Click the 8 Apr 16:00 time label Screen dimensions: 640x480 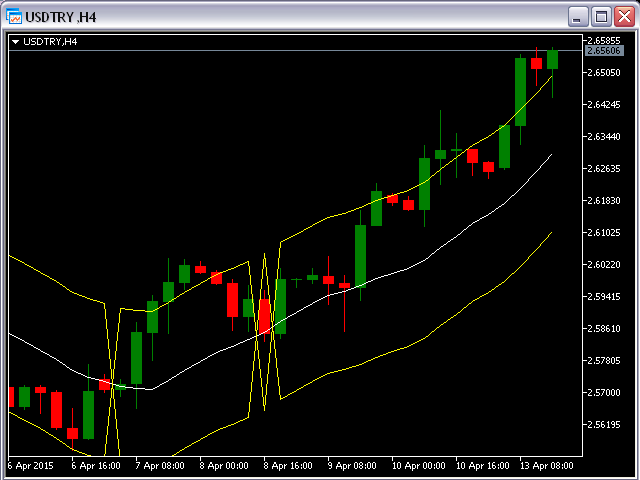click(288, 466)
